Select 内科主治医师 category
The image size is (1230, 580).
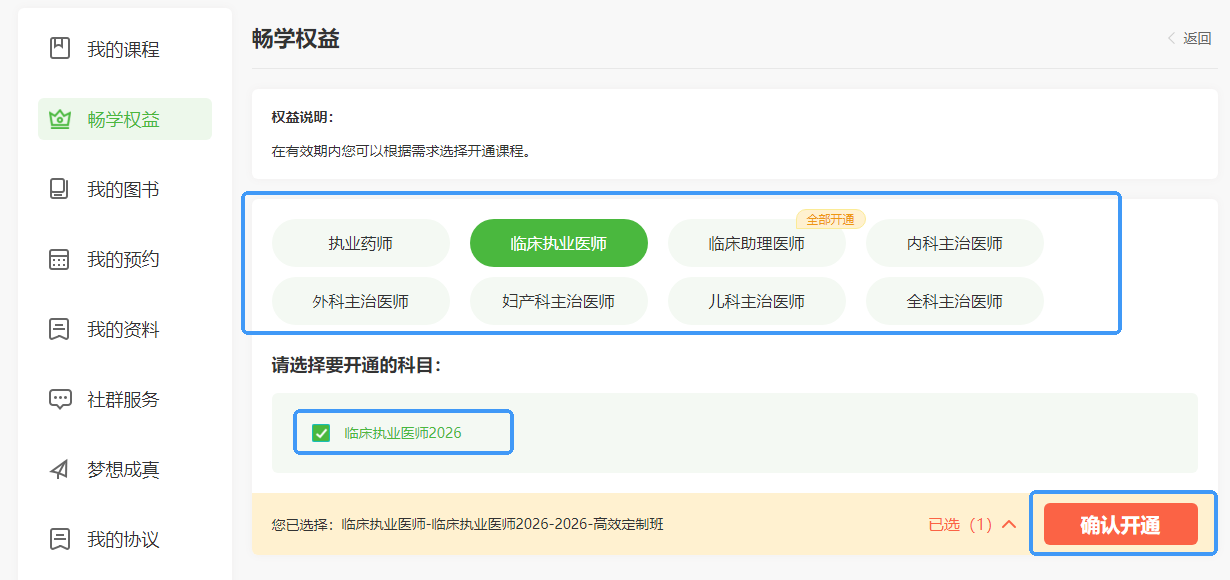(x=954, y=243)
